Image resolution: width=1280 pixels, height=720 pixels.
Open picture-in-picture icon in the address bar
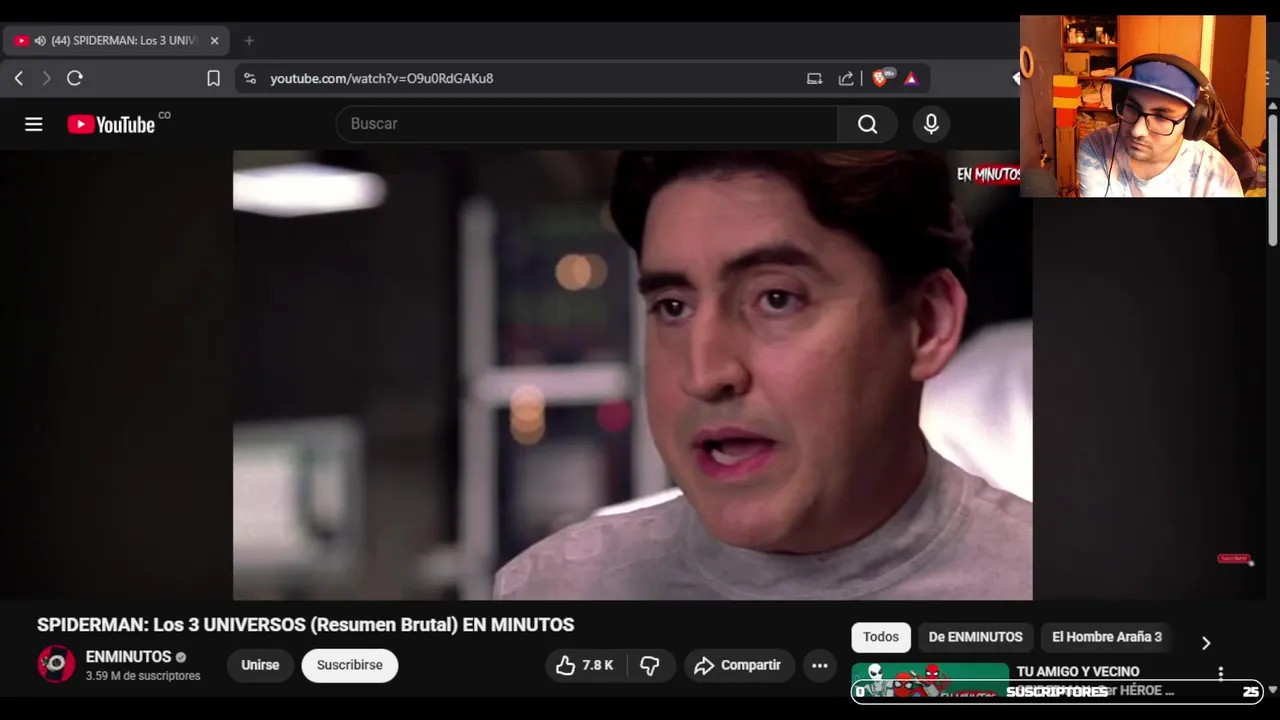814,78
